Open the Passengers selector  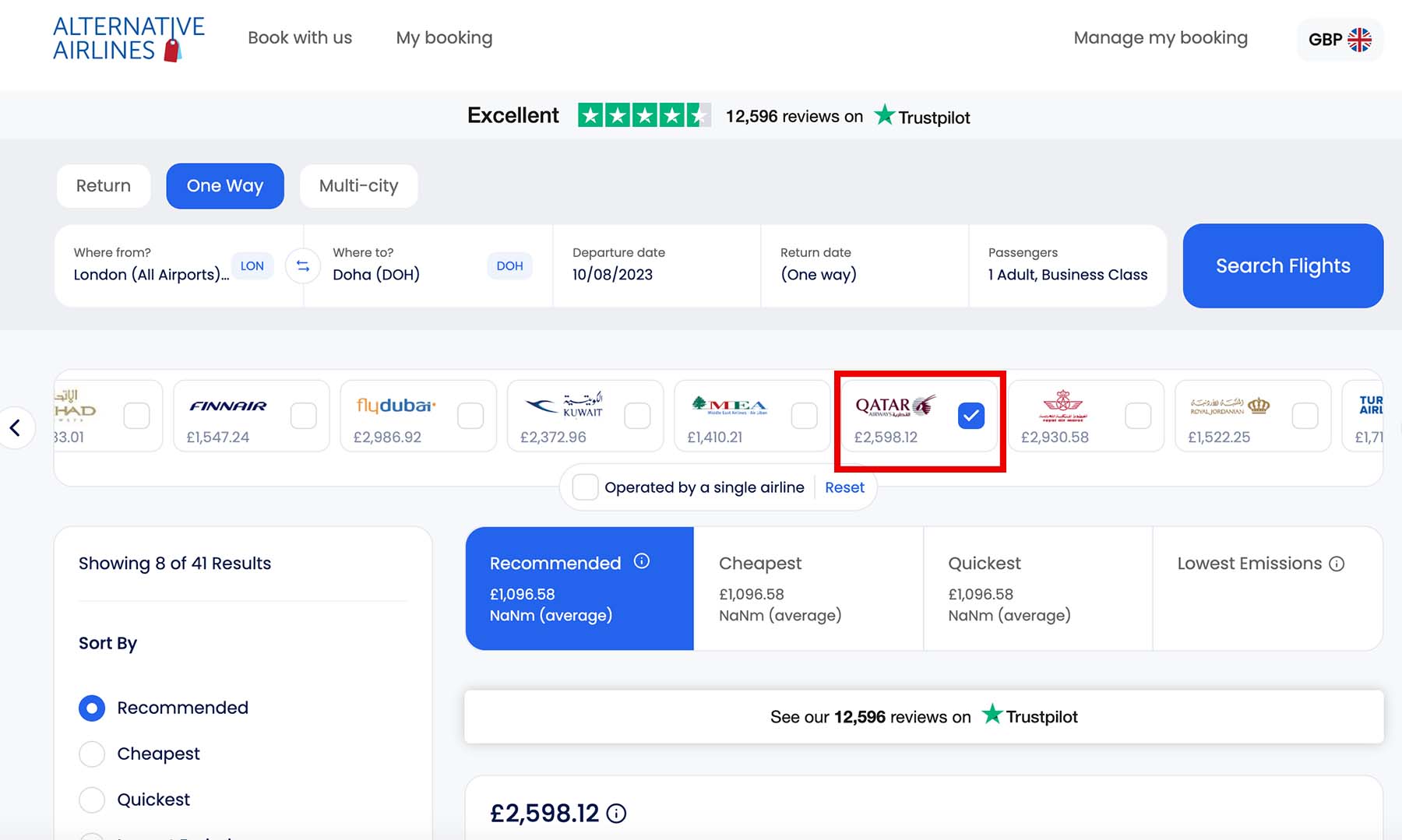1068,265
